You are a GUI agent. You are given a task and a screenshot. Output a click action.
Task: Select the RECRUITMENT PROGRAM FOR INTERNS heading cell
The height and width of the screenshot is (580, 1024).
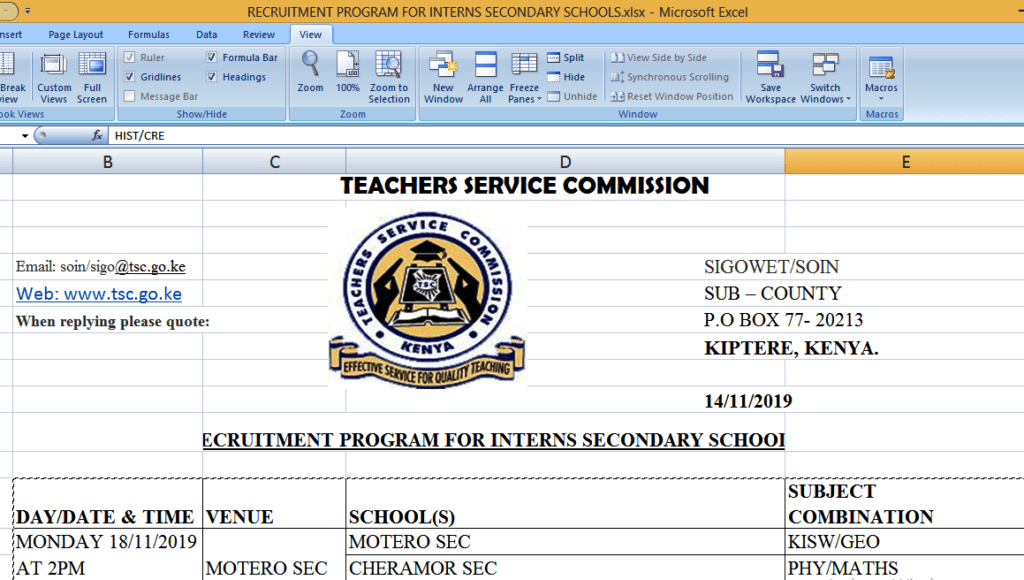494,440
